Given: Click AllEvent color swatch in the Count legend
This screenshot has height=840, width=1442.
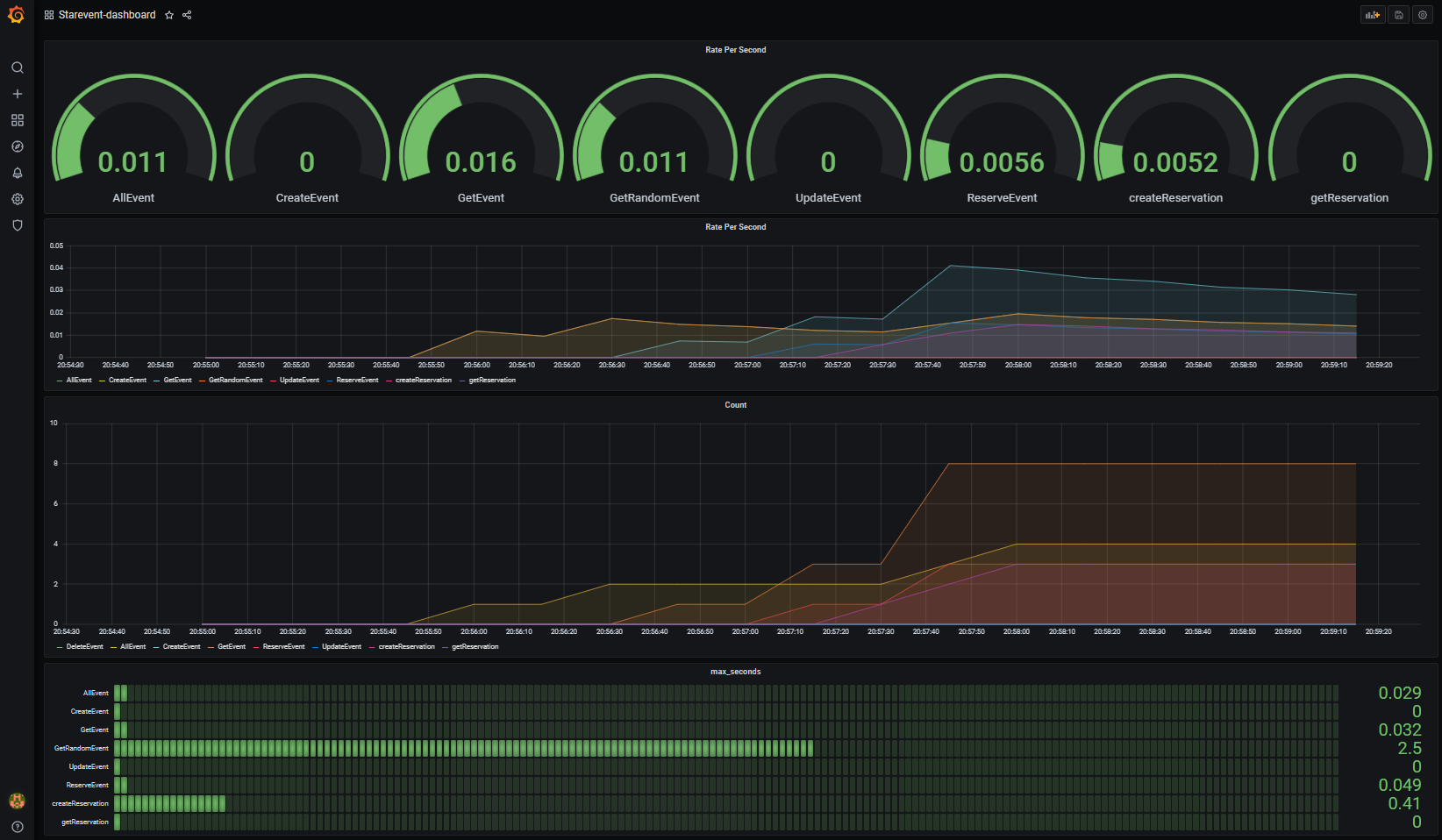Looking at the screenshot, I should point(113,647).
